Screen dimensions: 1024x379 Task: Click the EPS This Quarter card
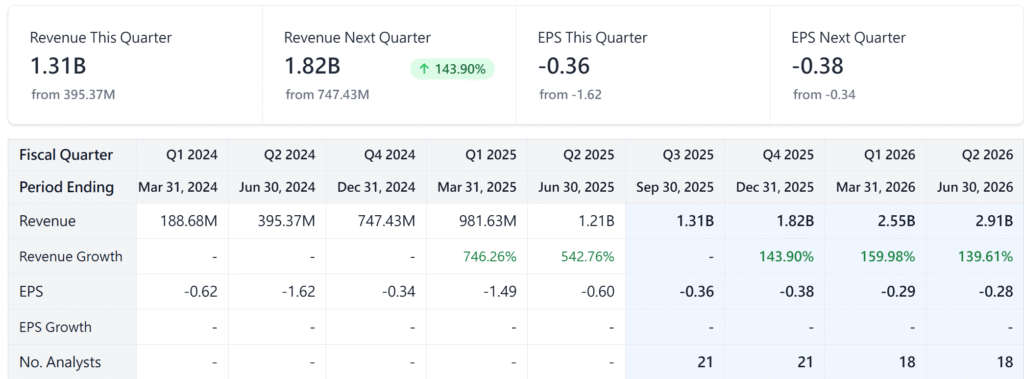click(x=643, y=65)
